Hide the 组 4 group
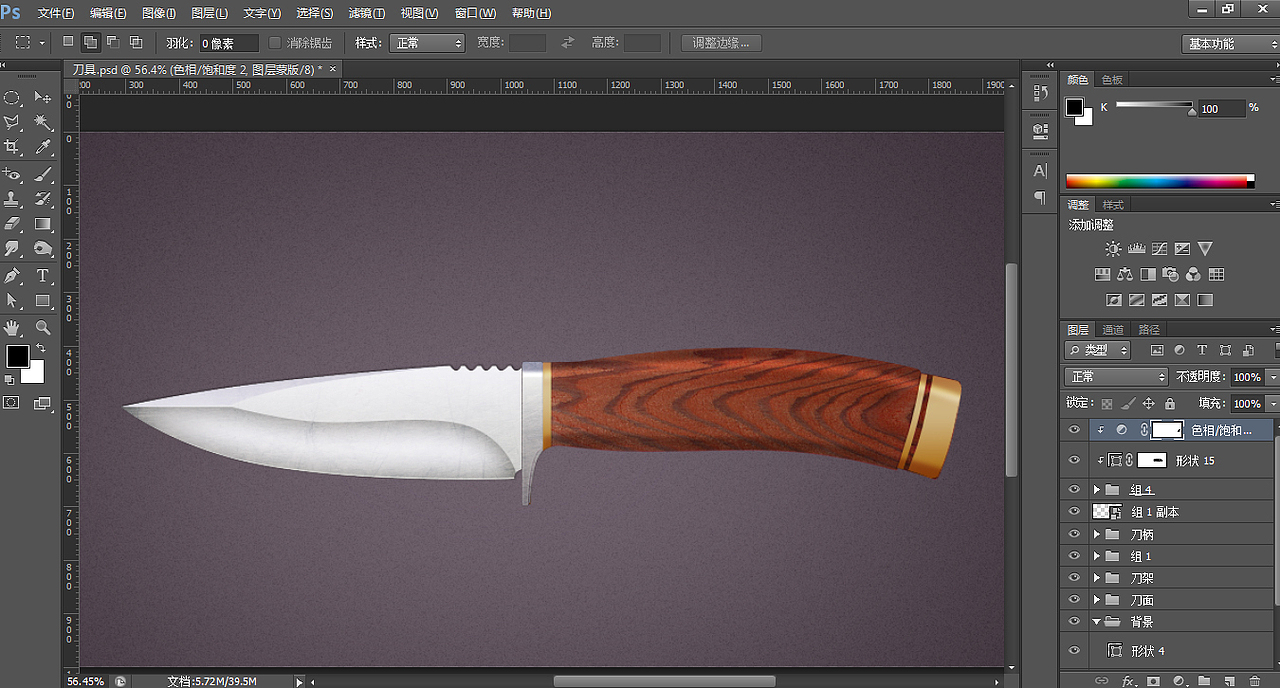 point(1074,490)
